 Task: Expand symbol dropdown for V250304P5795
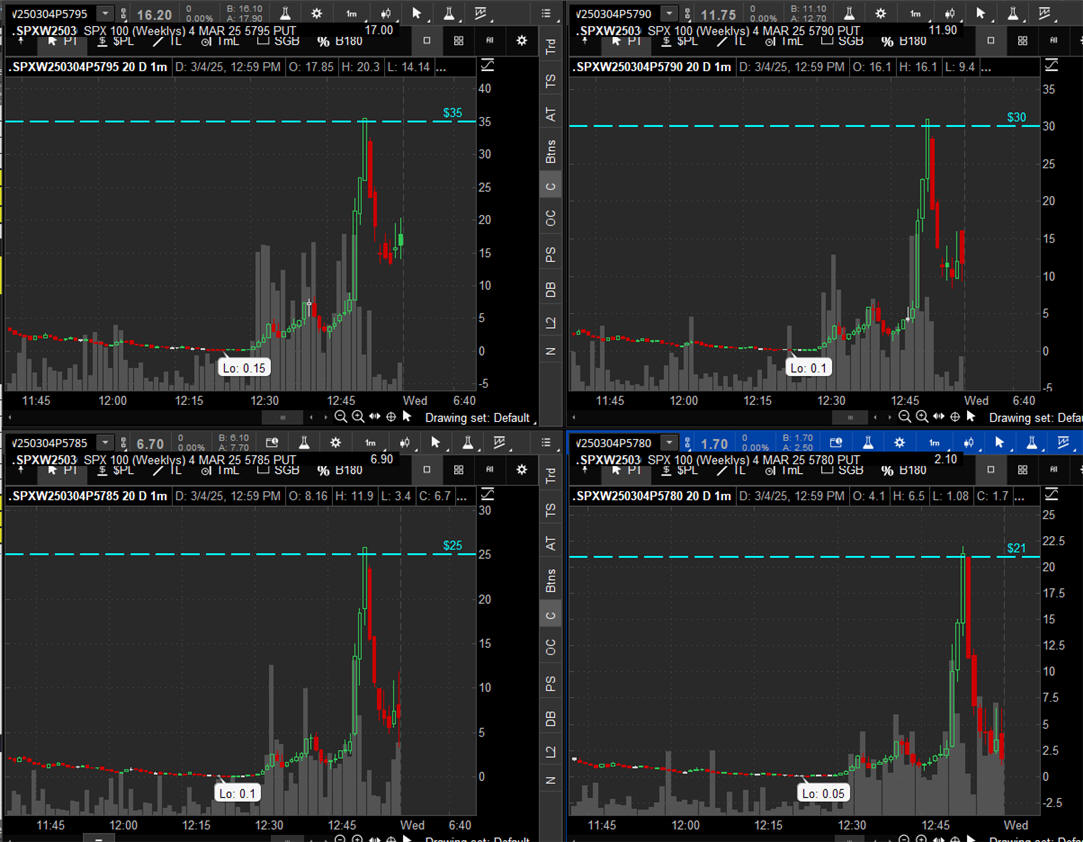104,14
